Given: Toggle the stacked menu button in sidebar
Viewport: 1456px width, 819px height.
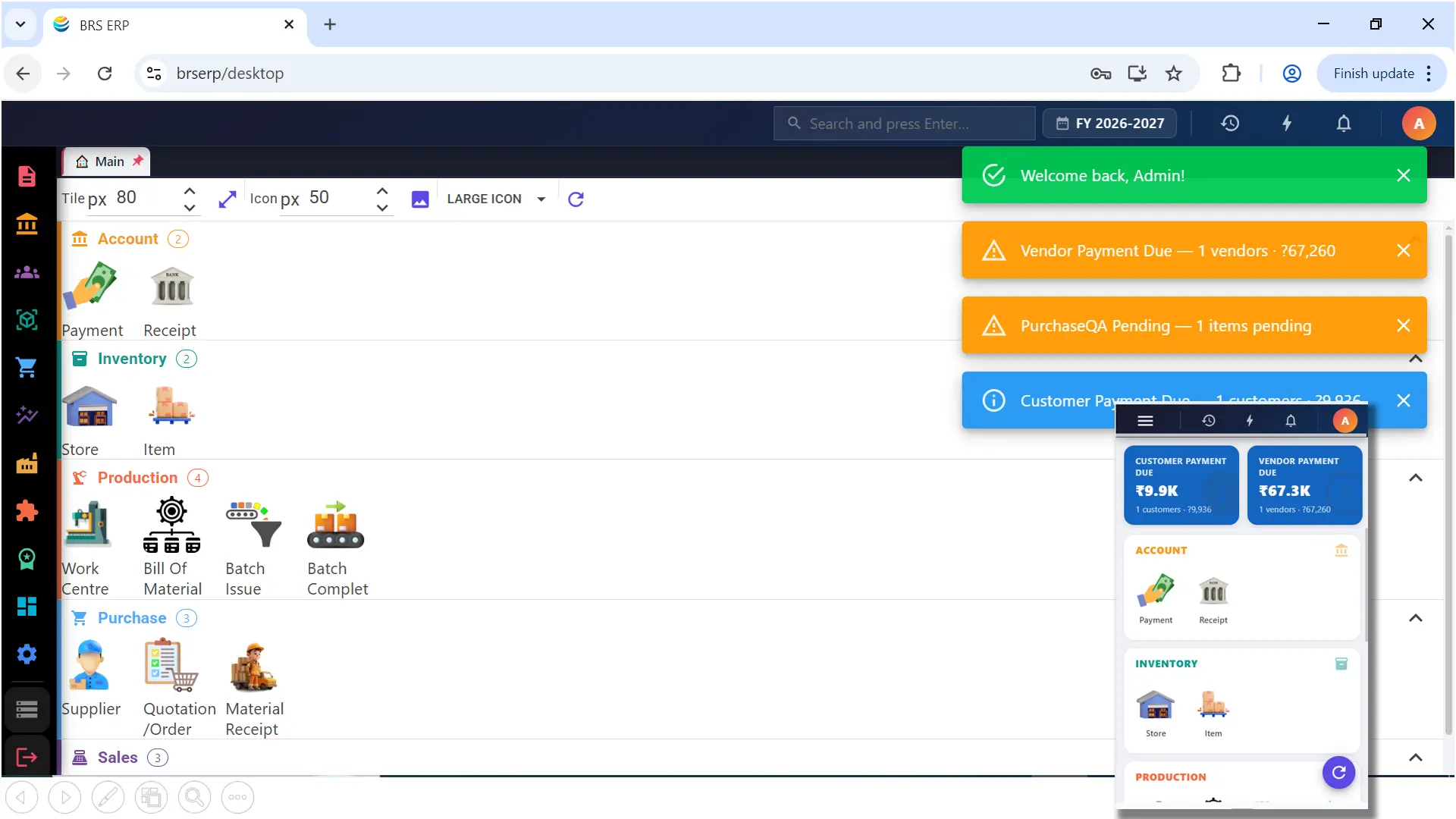Looking at the screenshot, I should tap(27, 710).
